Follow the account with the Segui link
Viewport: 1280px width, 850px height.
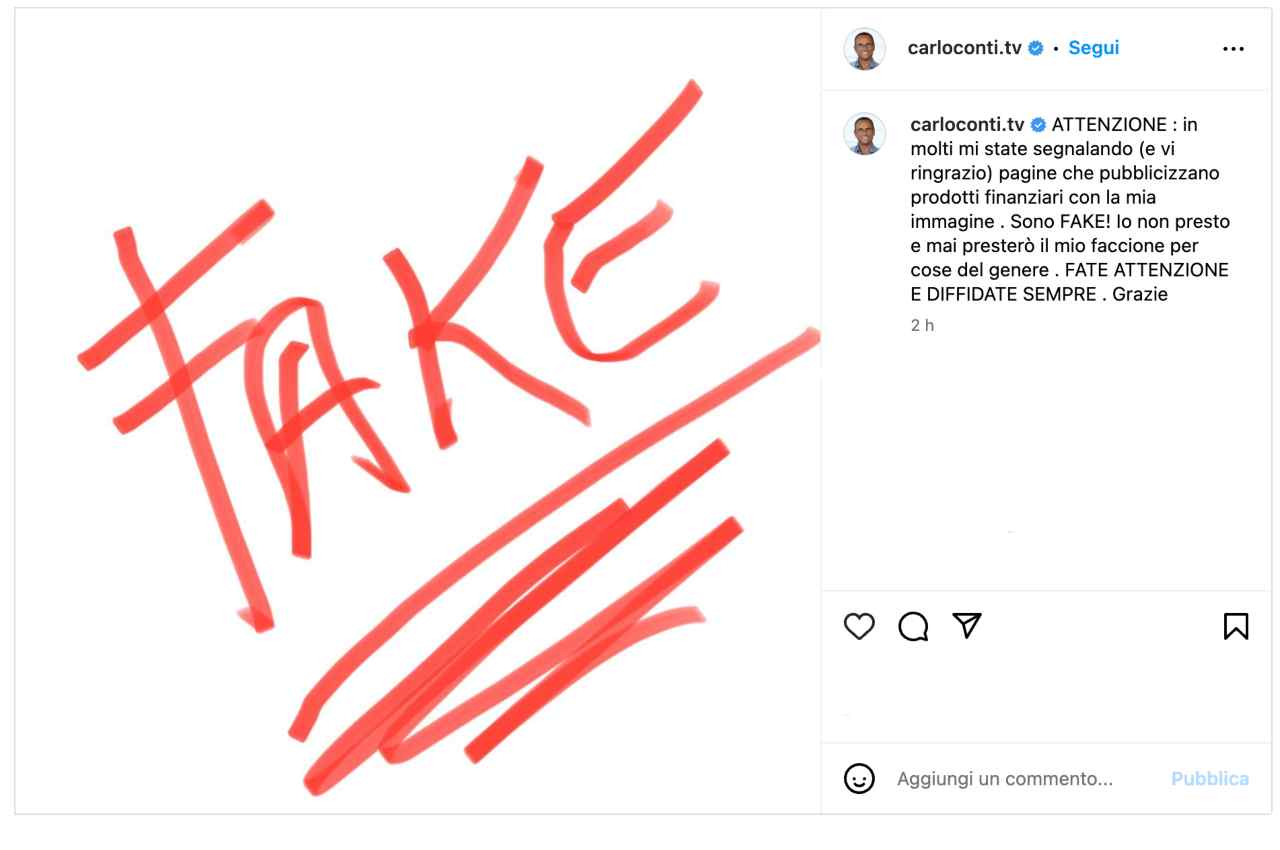1094,48
